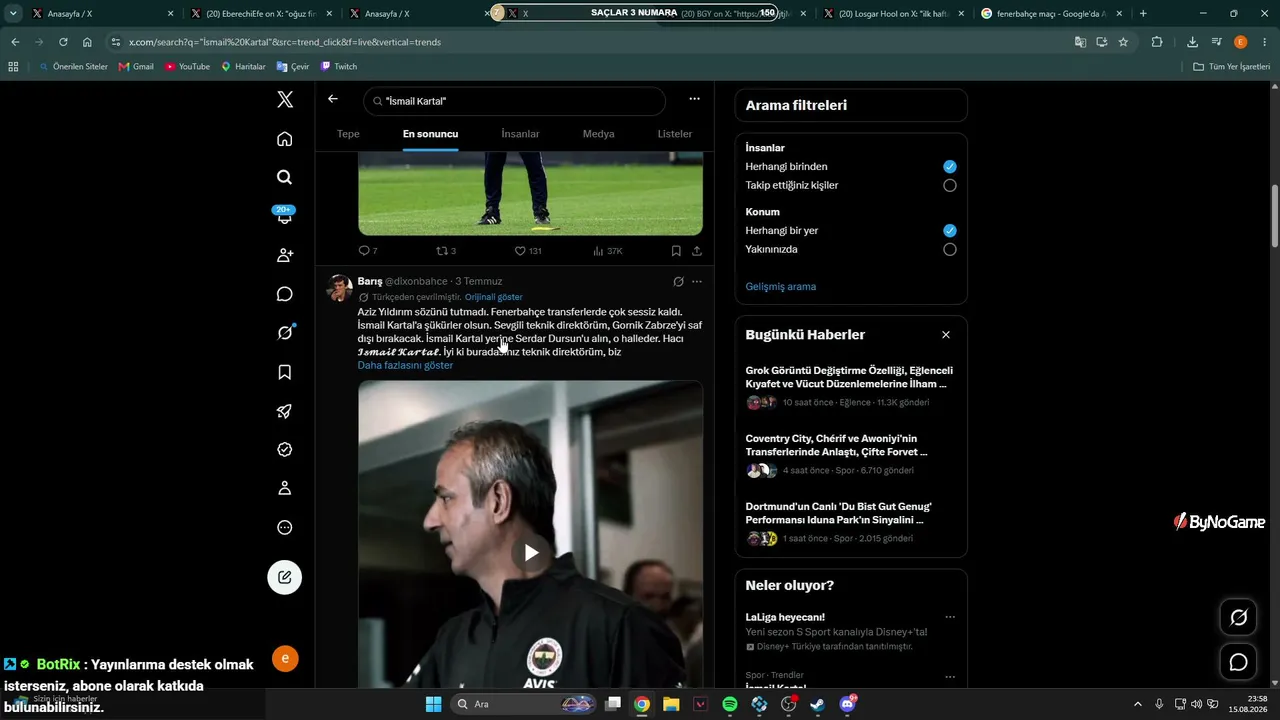
Task: Open the Dortmund 'Du Bist Gut Genug' news
Action: coord(851,523)
